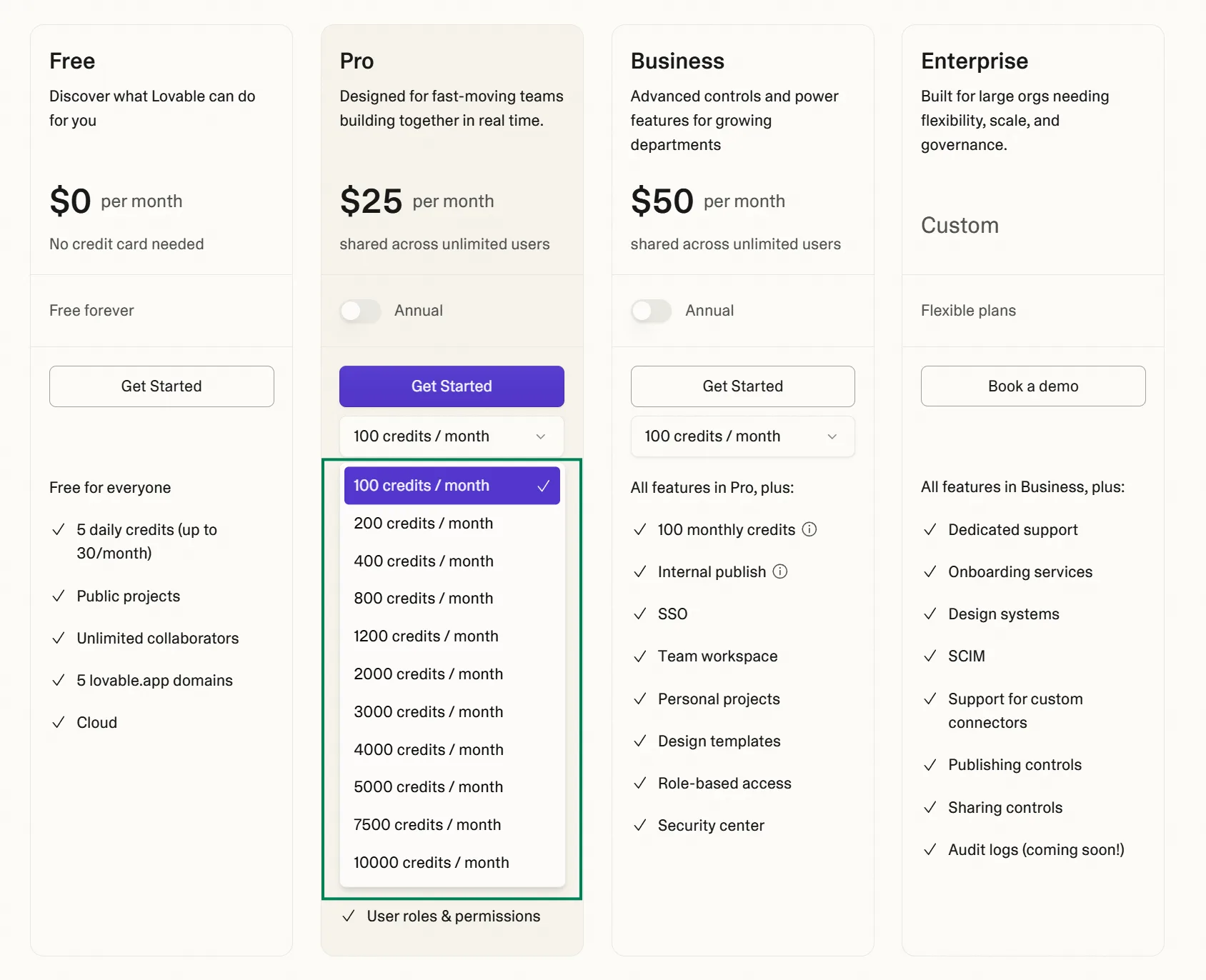Click Role-based access feature text
Viewport: 1206px width, 980px height.
coord(724,784)
